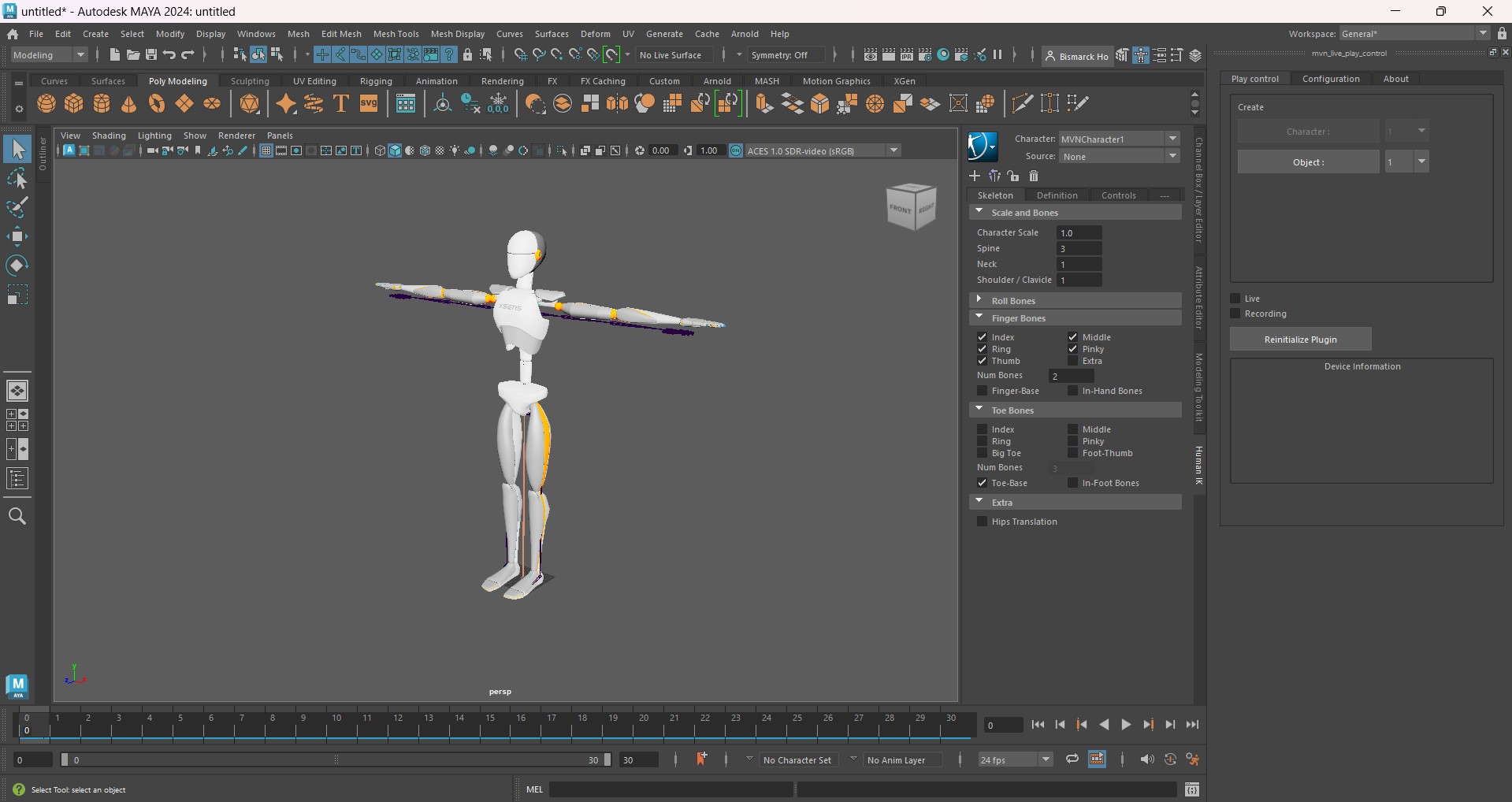Create a new scene icon
The height and width of the screenshot is (802, 1512).
tap(114, 54)
